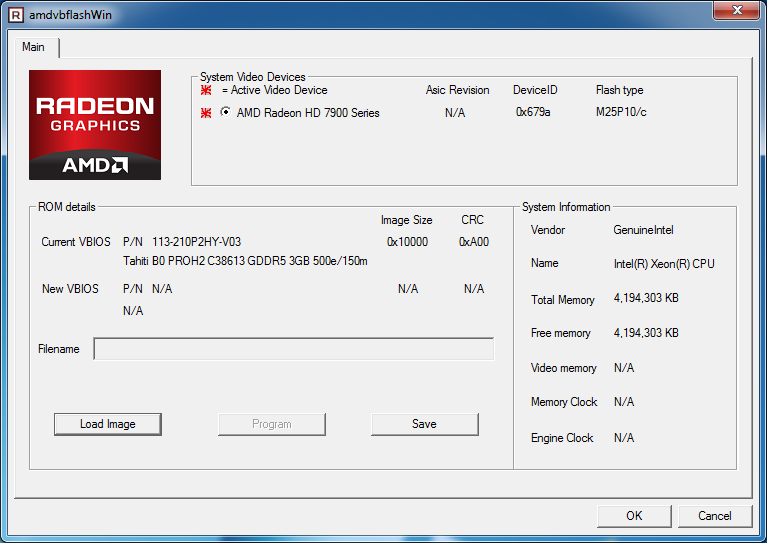Click the part number 113-210P2HY-V03
767x543 pixels.
[197, 242]
